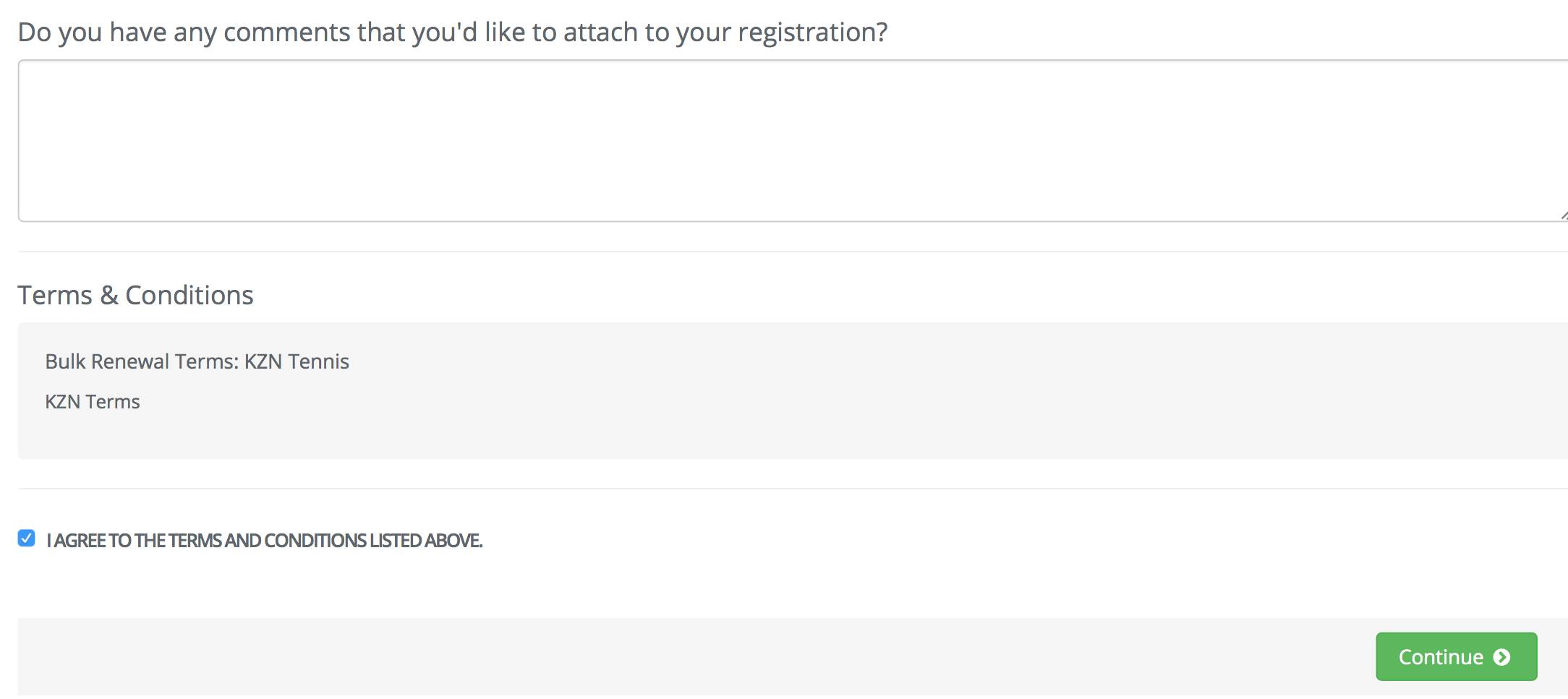This screenshot has height=699, width=1568.
Task: Click the word 'registration?' in the question
Action: coord(813,33)
